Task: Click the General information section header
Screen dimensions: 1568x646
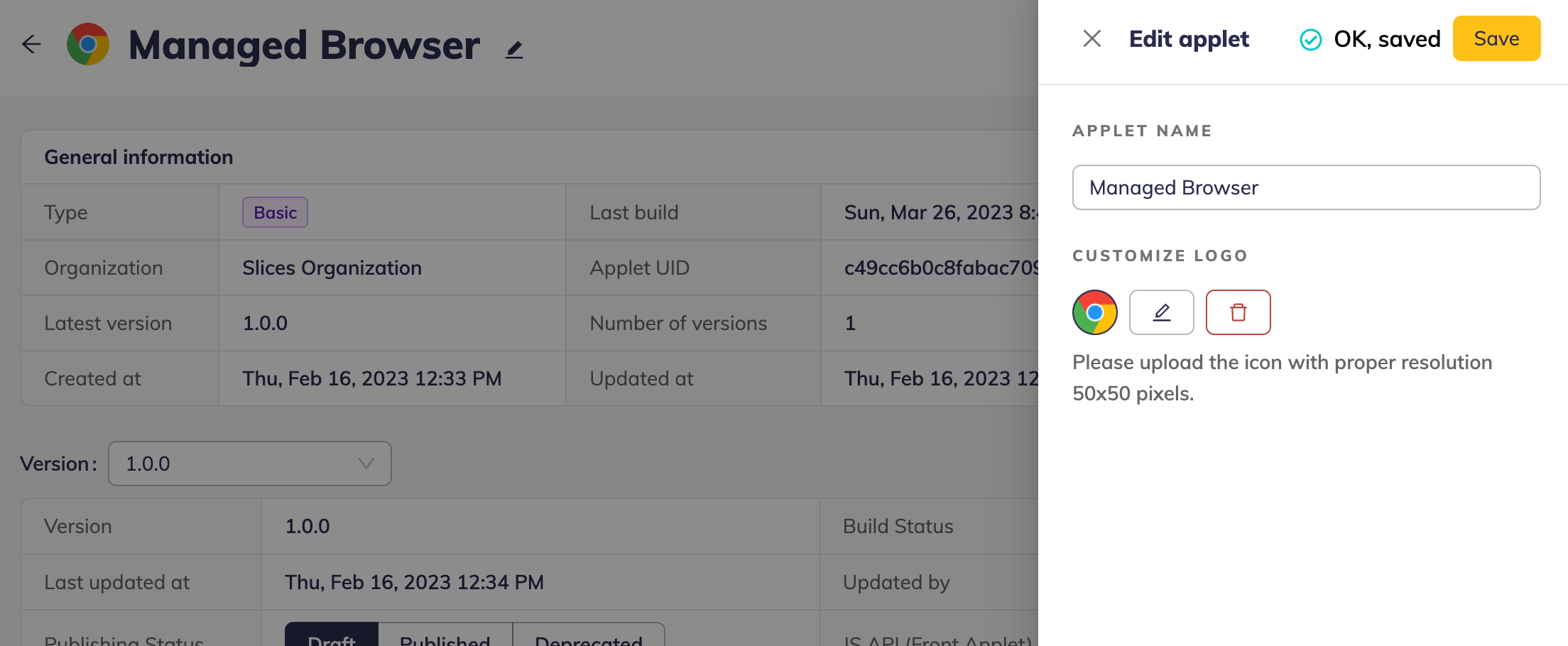Action: pos(138,157)
